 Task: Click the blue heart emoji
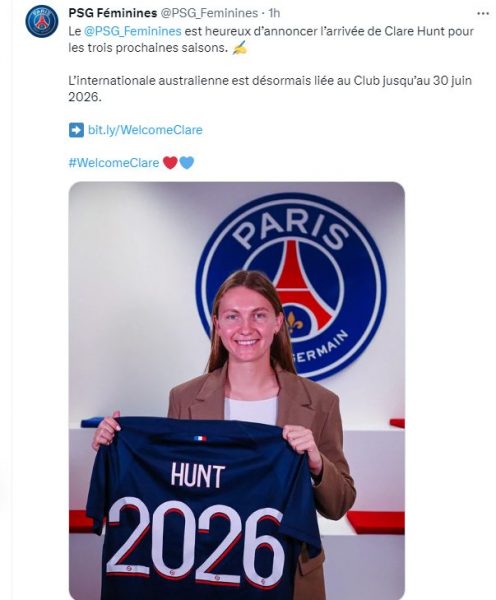pyautogui.click(x=187, y=163)
